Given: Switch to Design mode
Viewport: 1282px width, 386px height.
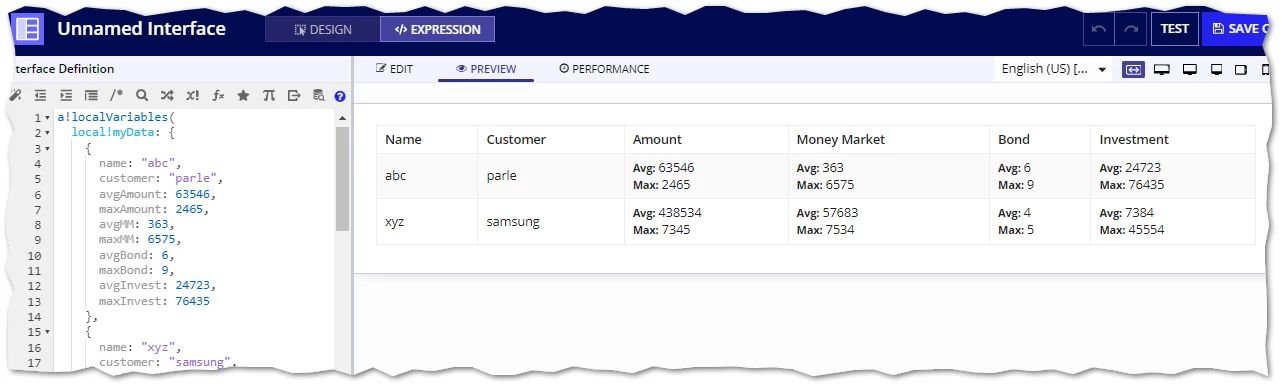Looking at the screenshot, I should point(323,29).
